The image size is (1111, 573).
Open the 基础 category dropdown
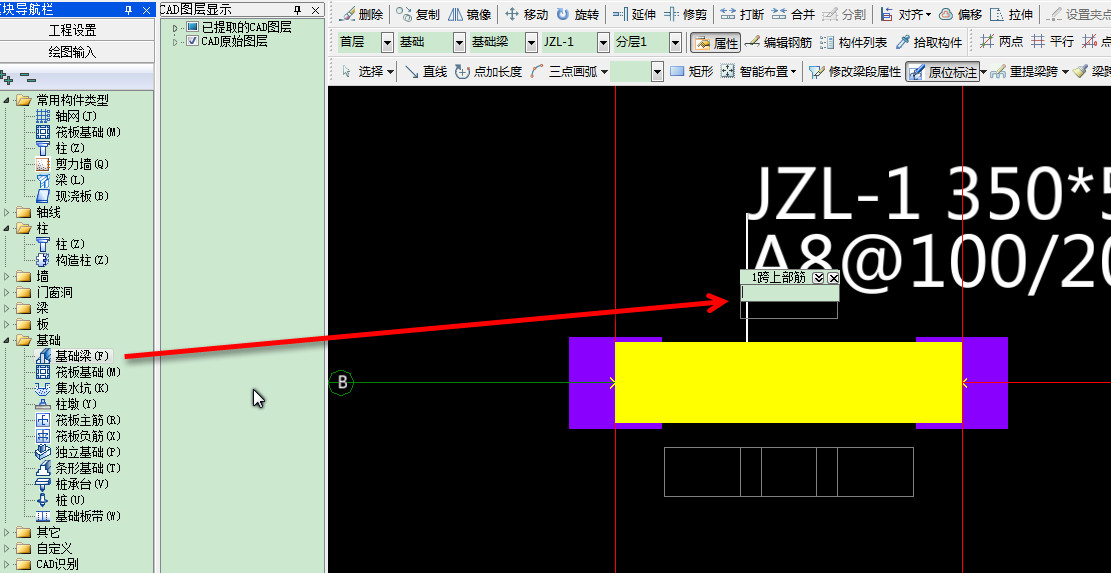tap(459, 42)
